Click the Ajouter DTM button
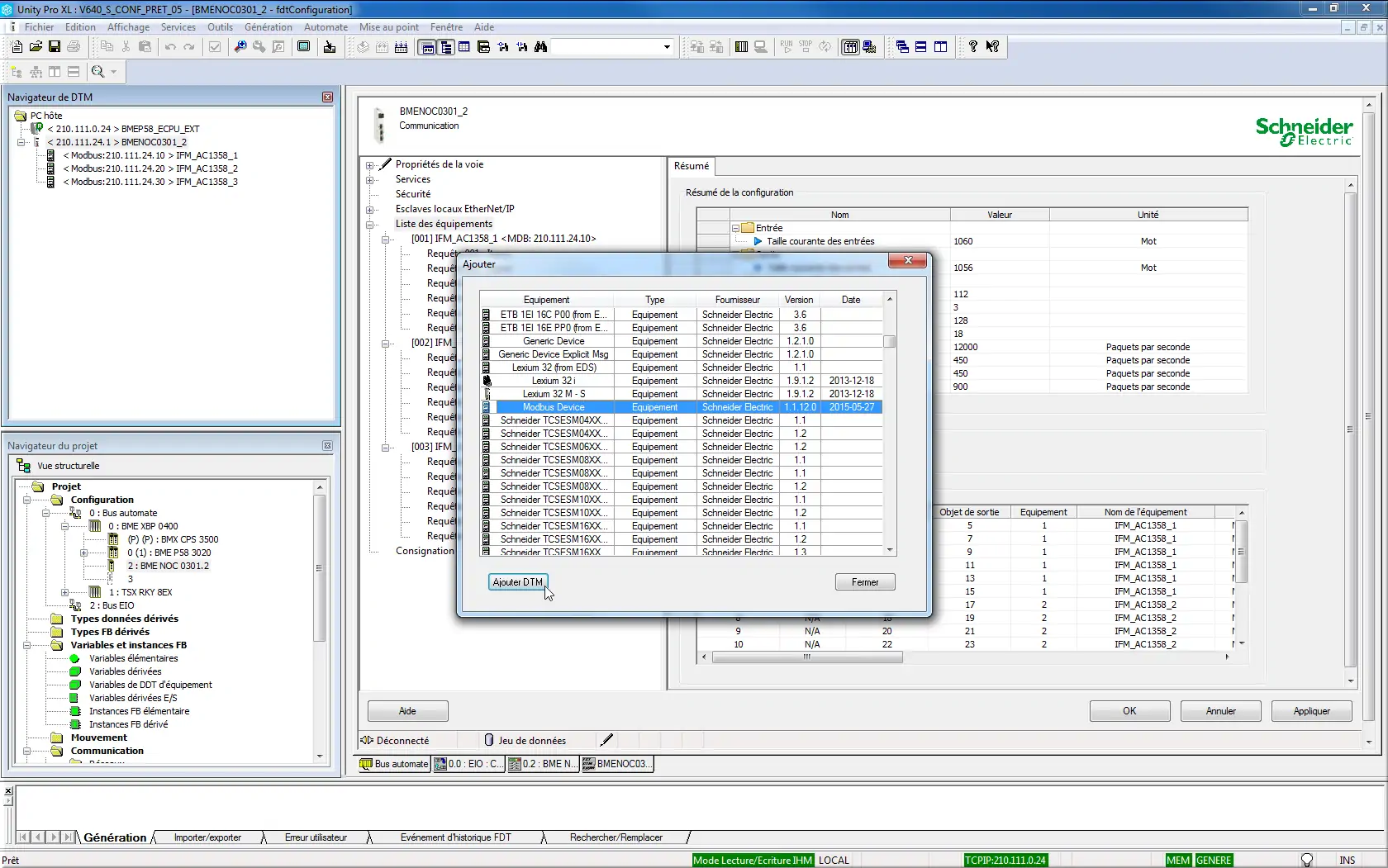Image resolution: width=1388 pixels, height=868 pixels. (x=517, y=582)
